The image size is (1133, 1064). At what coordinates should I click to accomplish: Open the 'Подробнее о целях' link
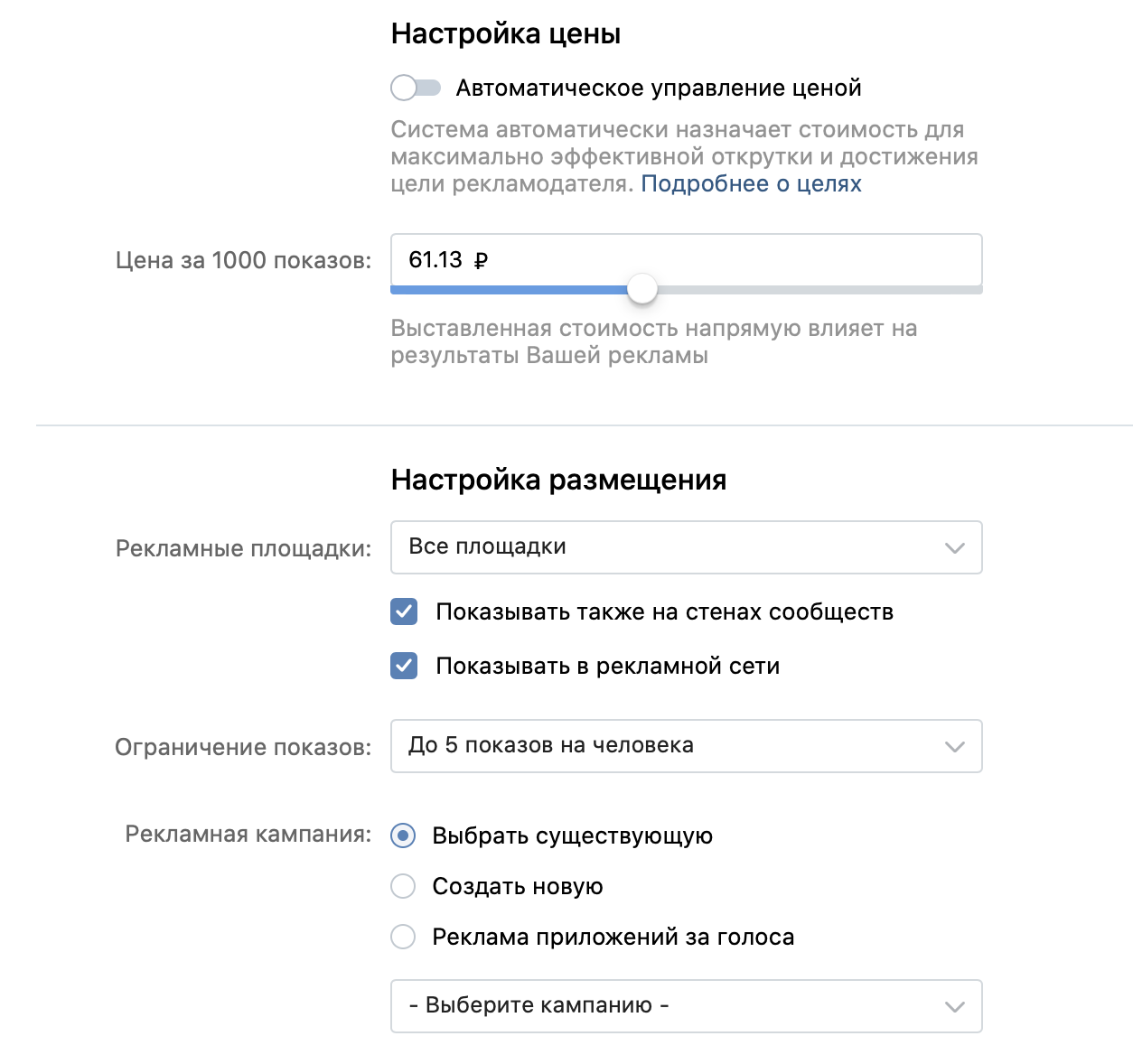pos(751,183)
